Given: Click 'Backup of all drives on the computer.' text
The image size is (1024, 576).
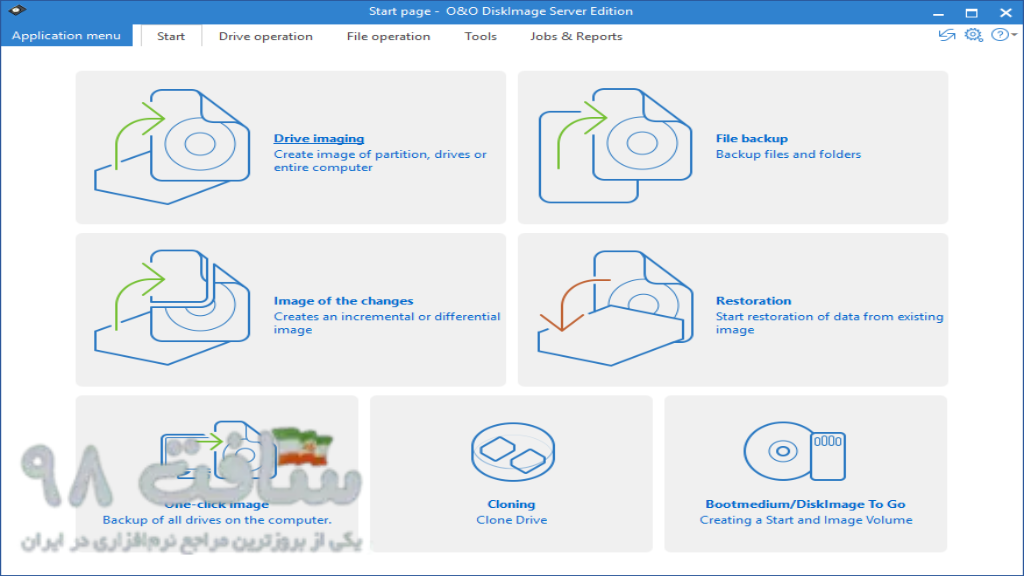Looking at the screenshot, I should (x=217, y=520).
